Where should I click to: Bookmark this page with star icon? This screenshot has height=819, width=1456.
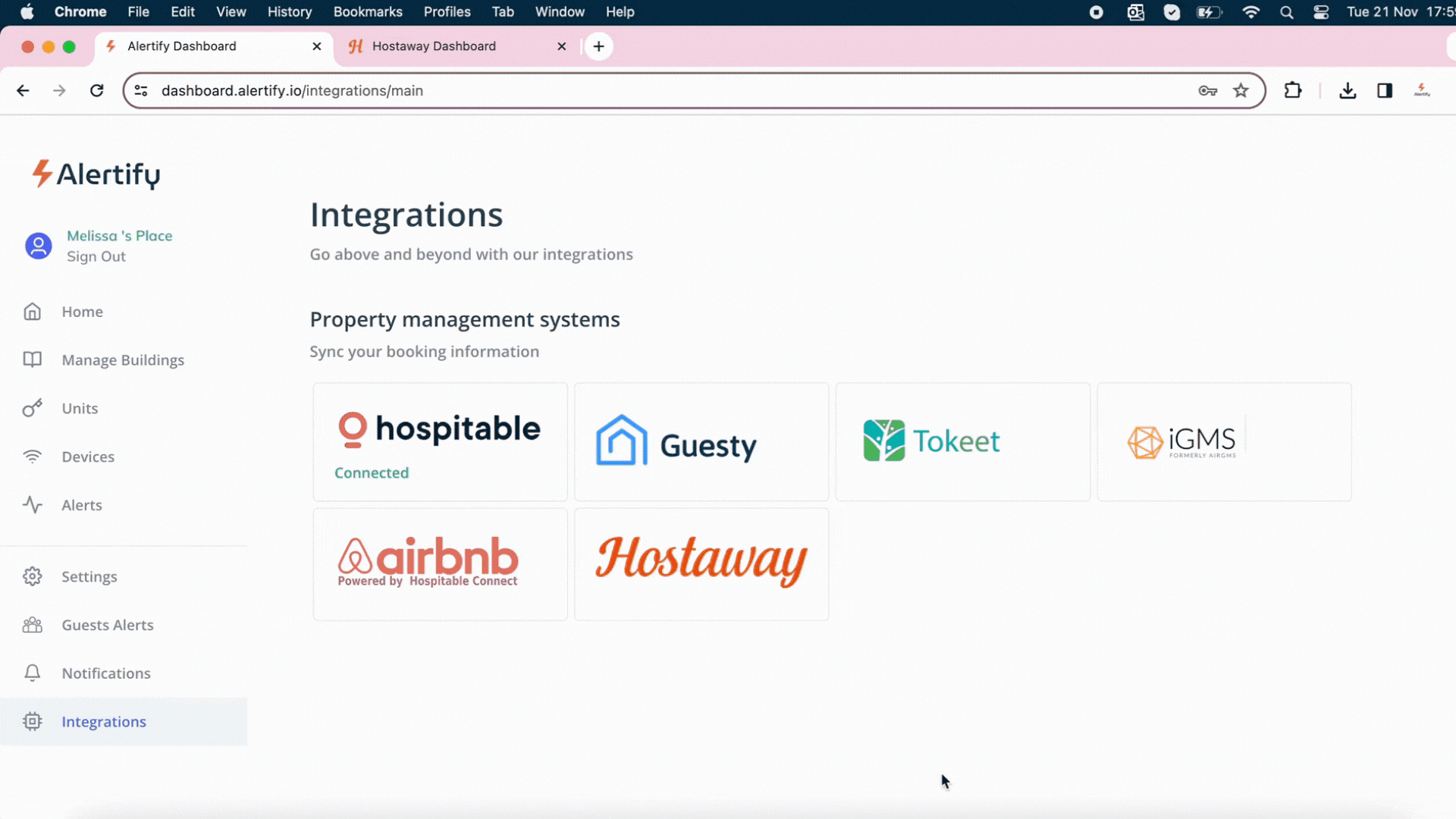pos(1241,90)
